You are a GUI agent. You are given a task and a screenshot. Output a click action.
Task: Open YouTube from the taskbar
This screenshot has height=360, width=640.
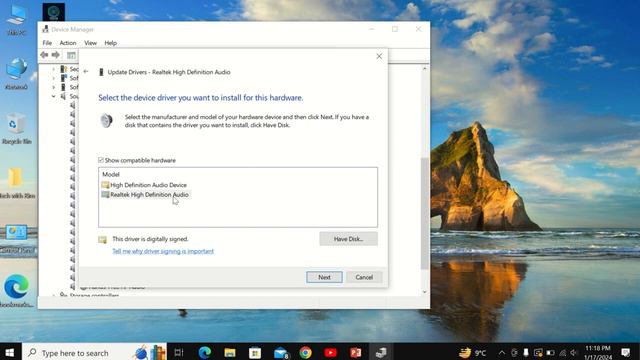pyautogui.click(x=331, y=352)
